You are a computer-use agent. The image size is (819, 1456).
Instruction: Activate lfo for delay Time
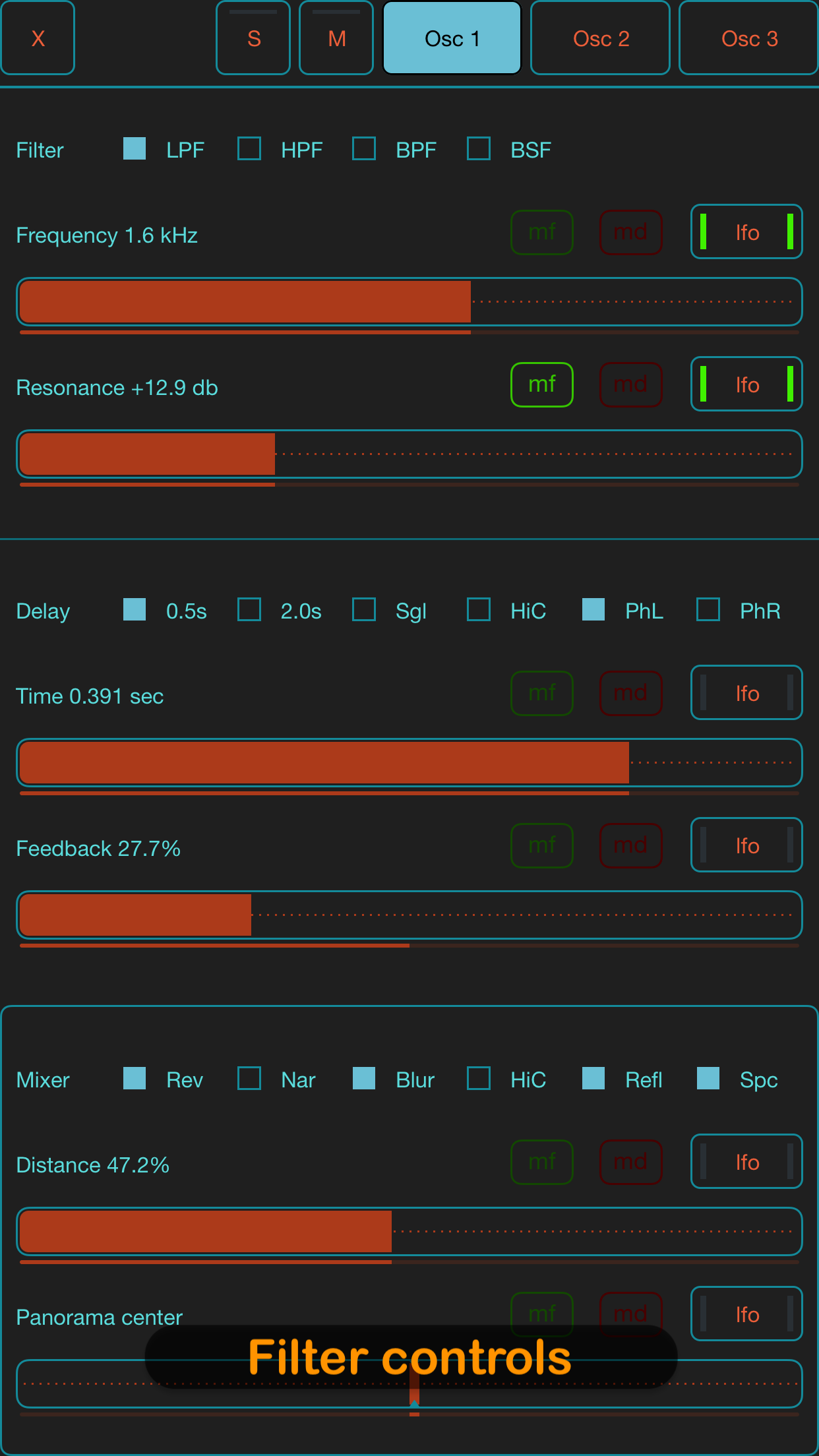tap(746, 693)
